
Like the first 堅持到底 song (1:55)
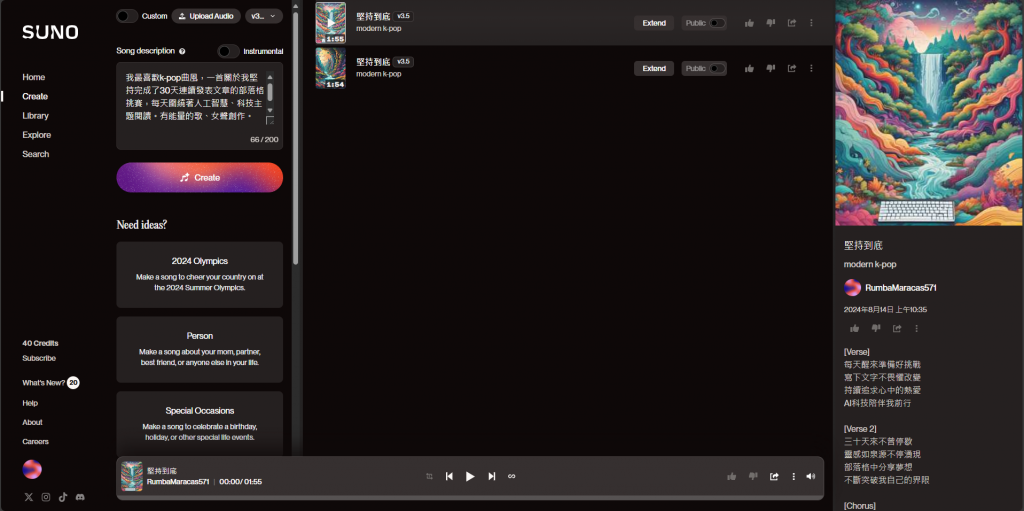tap(749, 23)
